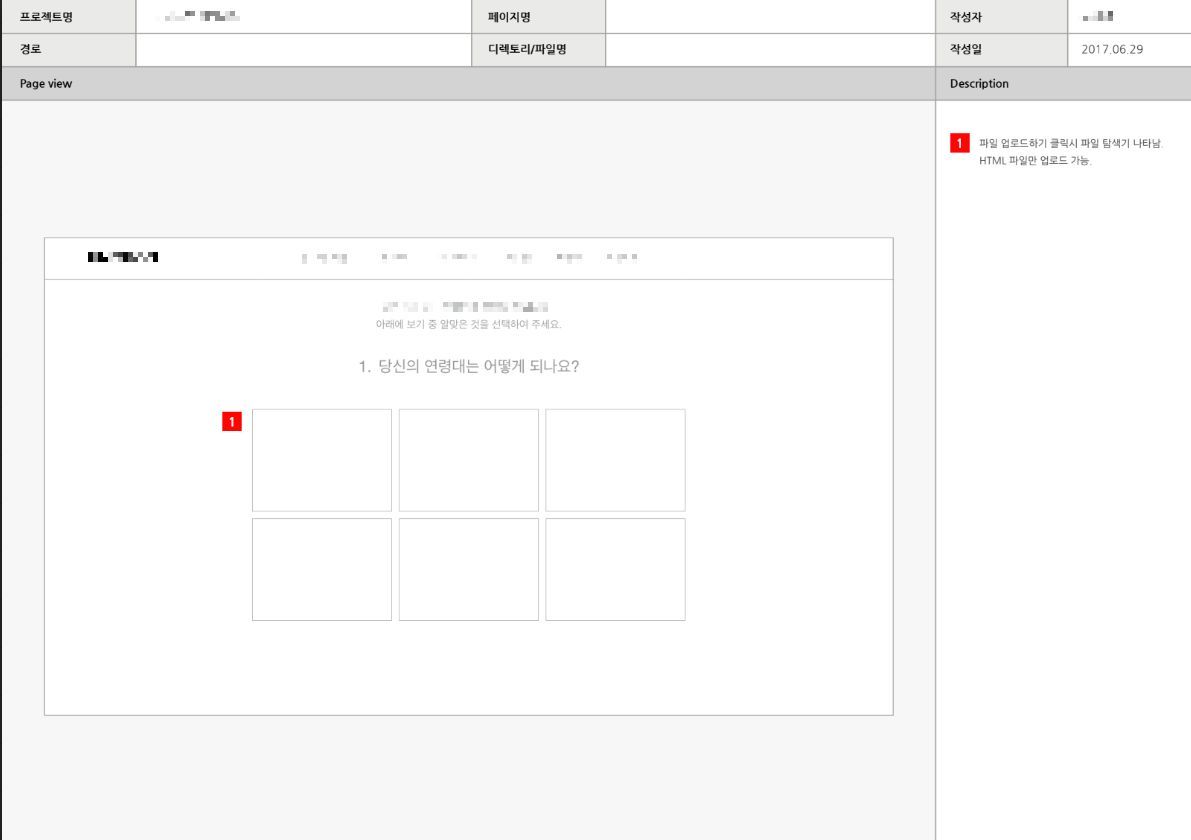Screen dimensions: 1191x840
Task: Select the top-left answer box for the age question
Action: click(322, 460)
